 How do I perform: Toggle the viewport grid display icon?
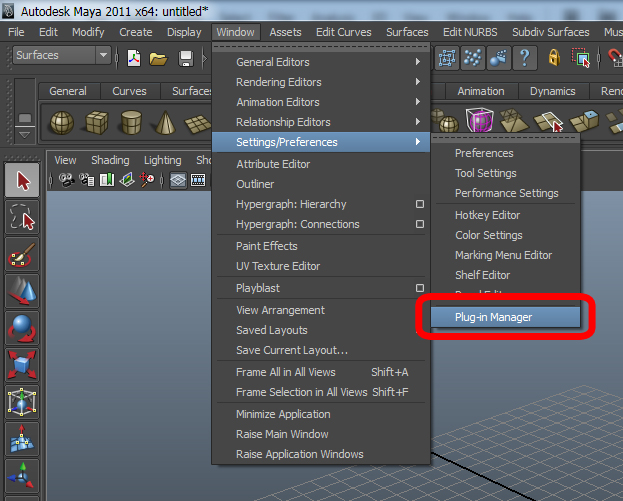[178, 180]
